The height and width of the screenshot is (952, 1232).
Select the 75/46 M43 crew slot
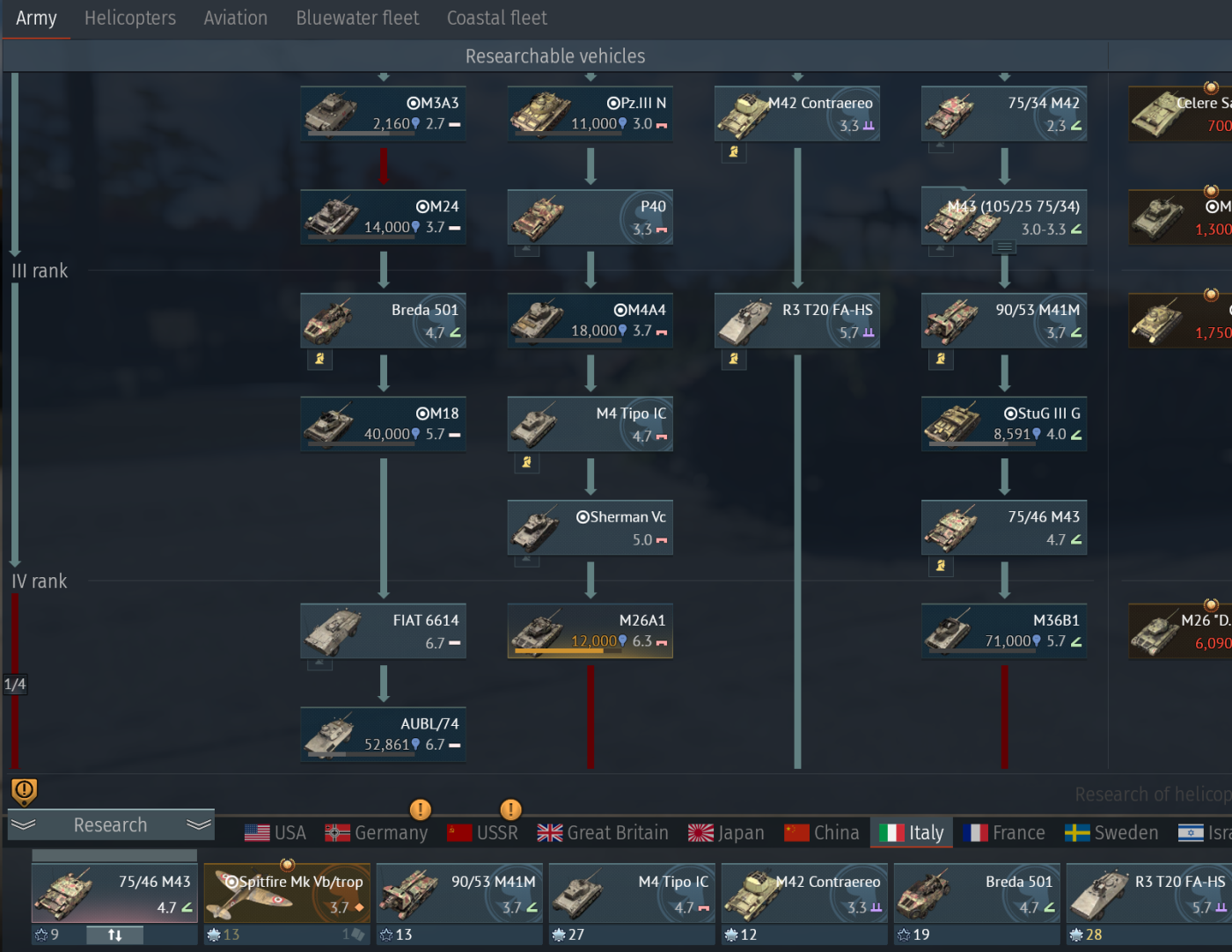coord(114,893)
